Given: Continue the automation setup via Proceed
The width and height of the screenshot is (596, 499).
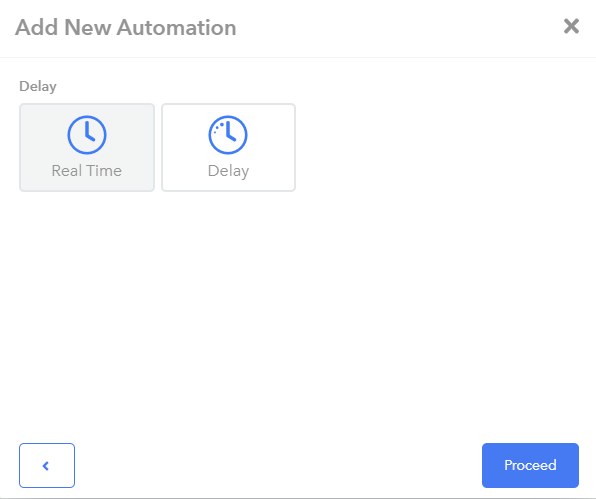Looking at the screenshot, I should coord(530,465).
